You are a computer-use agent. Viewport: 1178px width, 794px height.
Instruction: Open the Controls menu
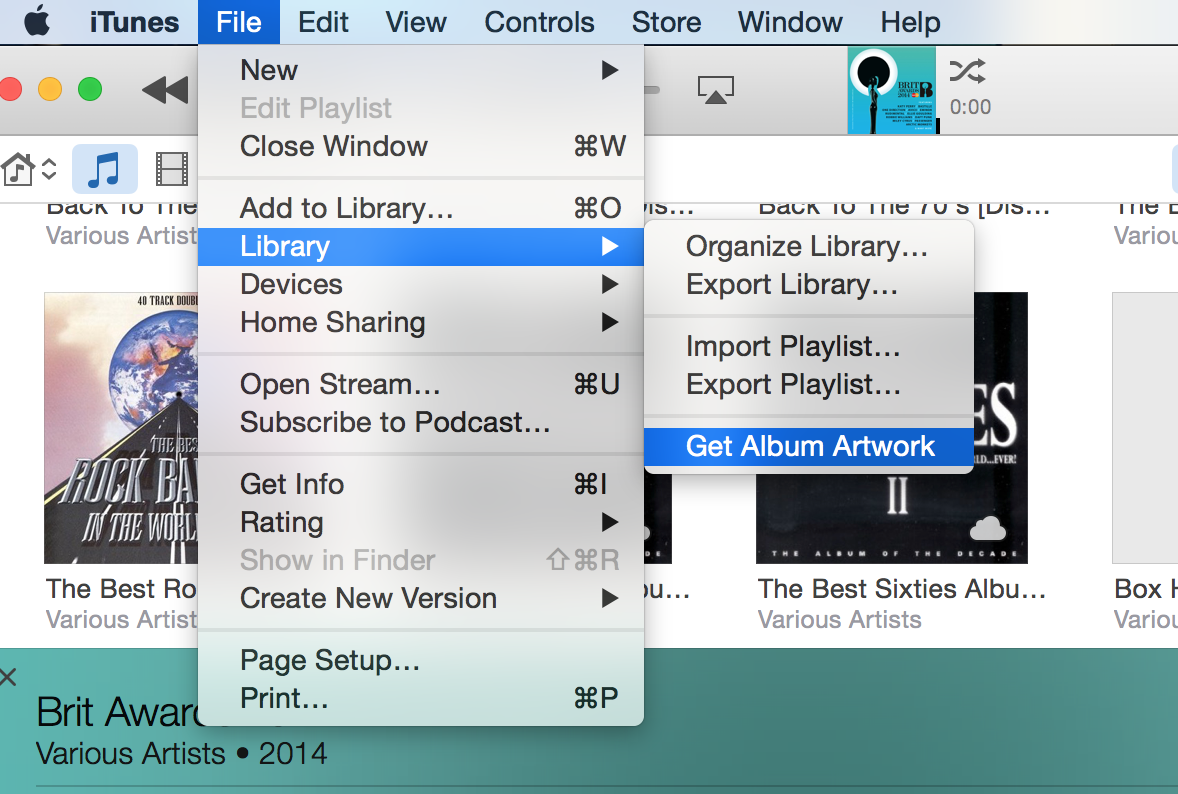coord(539,22)
